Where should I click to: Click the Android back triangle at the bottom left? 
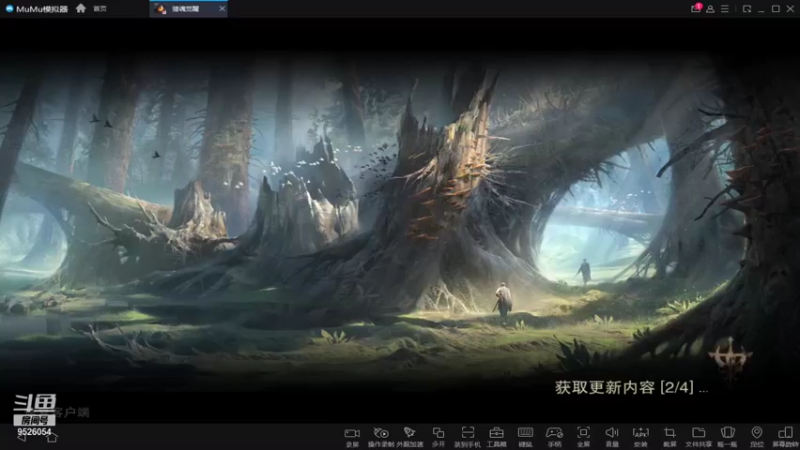coord(21,437)
